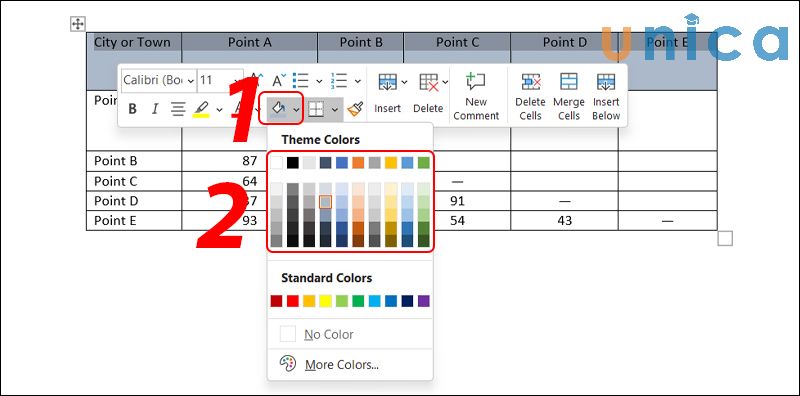The width and height of the screenshot is (800, 396).
Task: Click the 'Point C' row label
Action: pyautogui.click(x=116, y=181)
